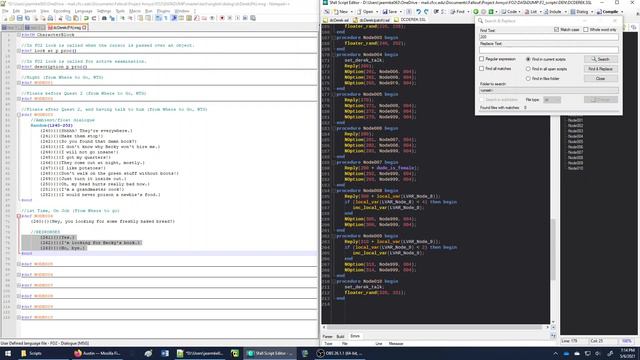Click the Find Text input field
This screenshot has width=640, height=360.
[549, 37]
